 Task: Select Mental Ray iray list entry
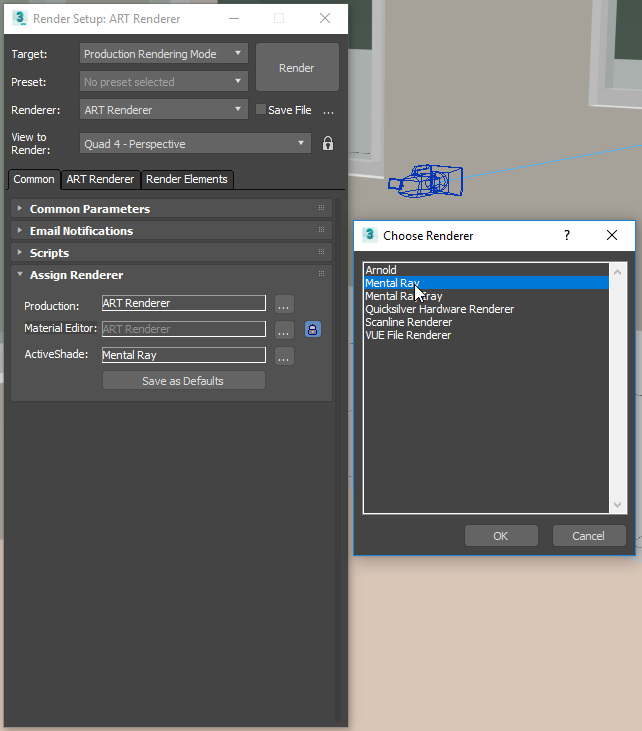(486, 296)
